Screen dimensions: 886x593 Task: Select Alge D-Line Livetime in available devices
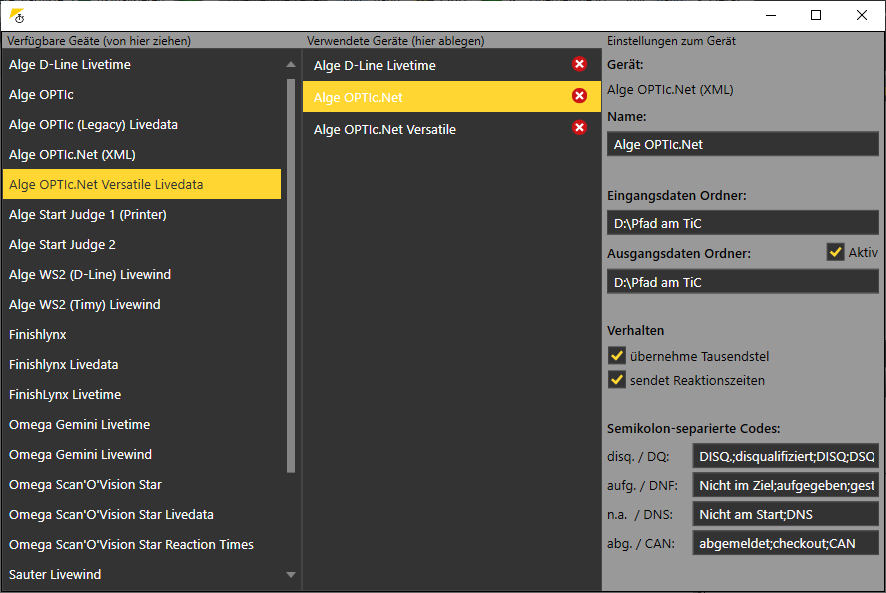pos(142,64)
